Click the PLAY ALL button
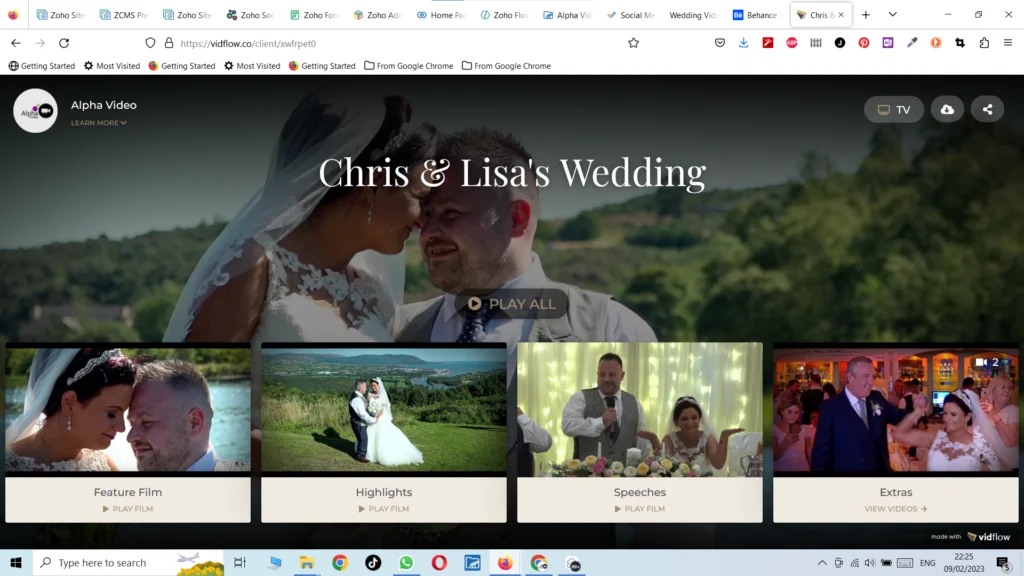1024x576 pixels. (511, 304)
